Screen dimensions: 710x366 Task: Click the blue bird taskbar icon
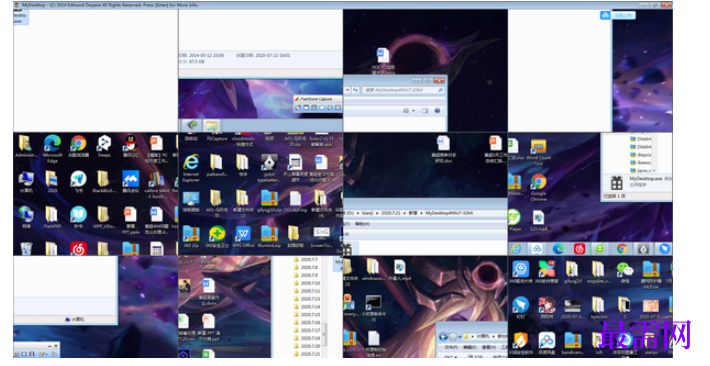(665, 248)
